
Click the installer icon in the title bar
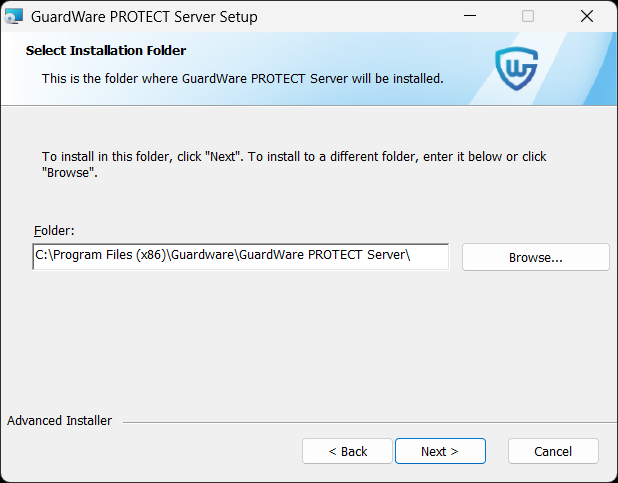tap(15, 16)
